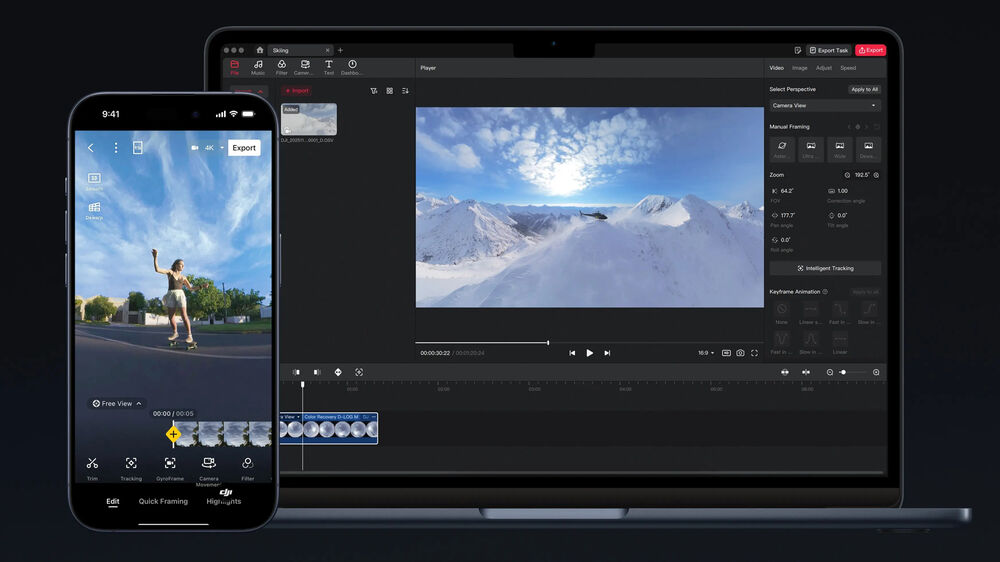This screenshot has height=562, width=1000.
Task: Take a snapshot with the camera icon
Action: (740, 353)
